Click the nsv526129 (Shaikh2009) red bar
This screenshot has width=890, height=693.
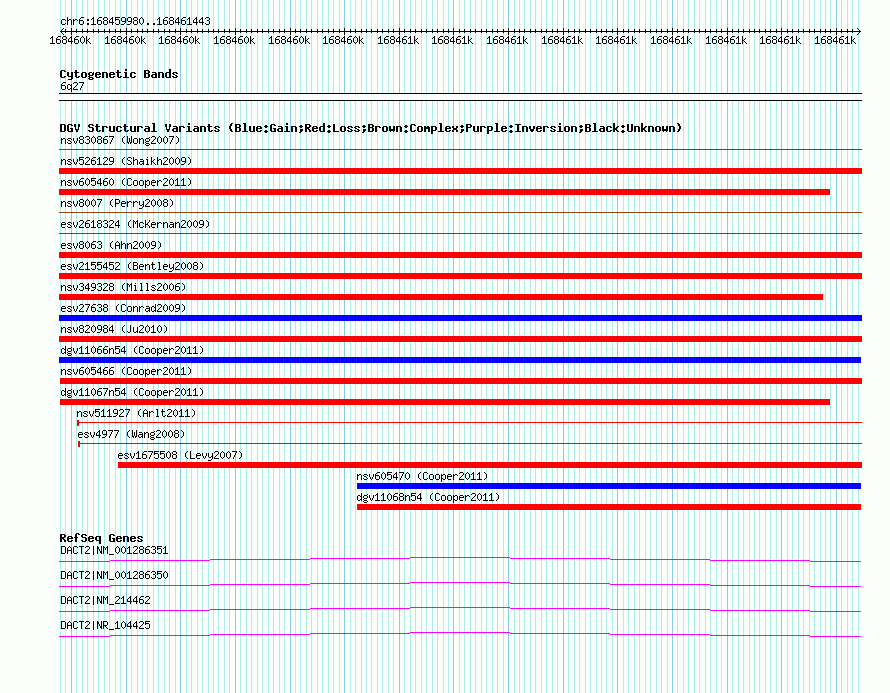[x=460, y=171]
